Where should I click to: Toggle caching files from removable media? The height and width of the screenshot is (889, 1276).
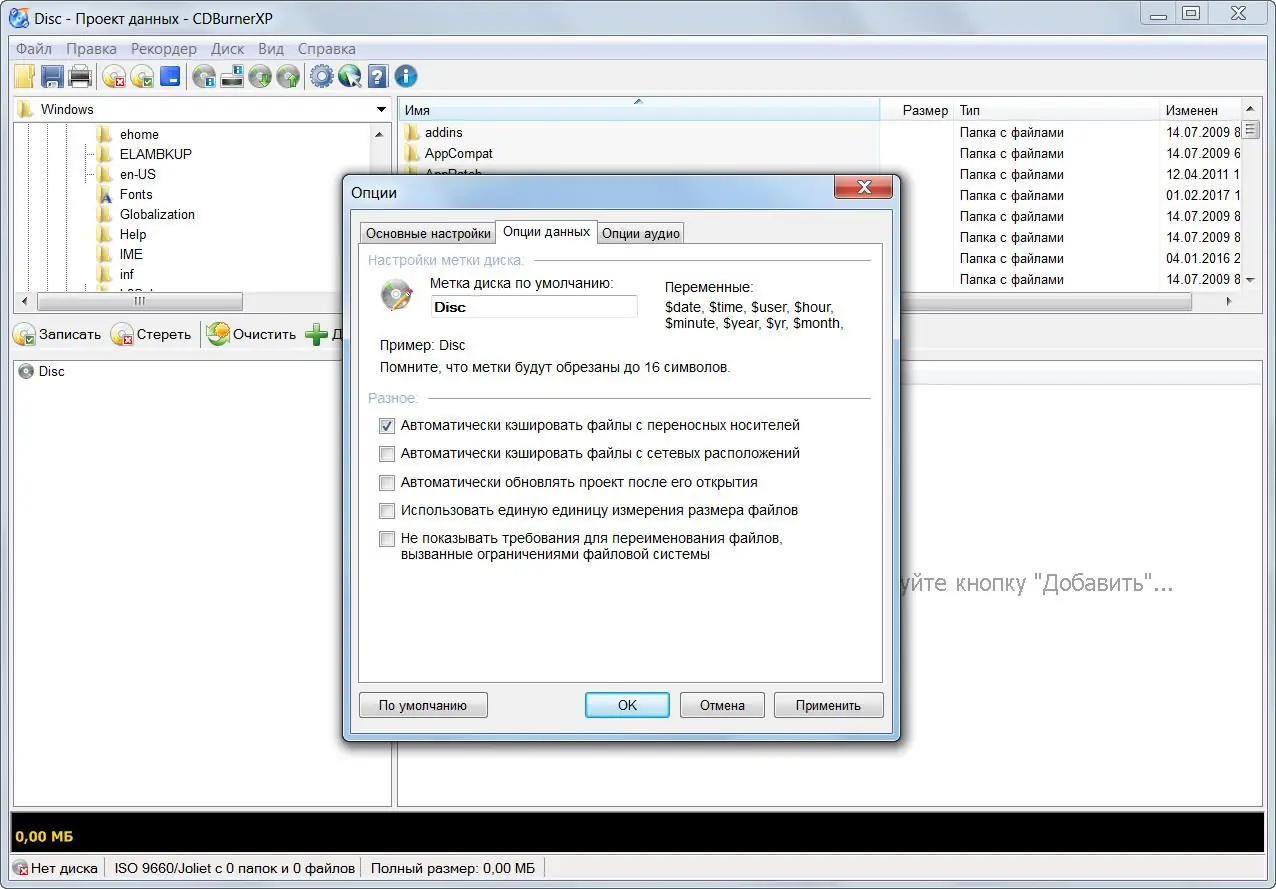[387, 426]
